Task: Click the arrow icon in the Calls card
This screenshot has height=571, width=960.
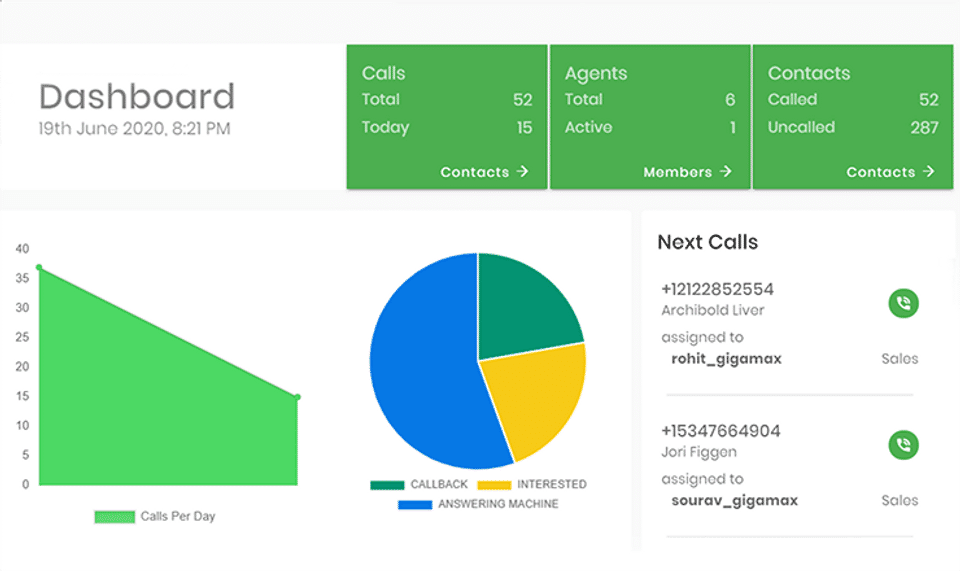Action: (522, 171)
